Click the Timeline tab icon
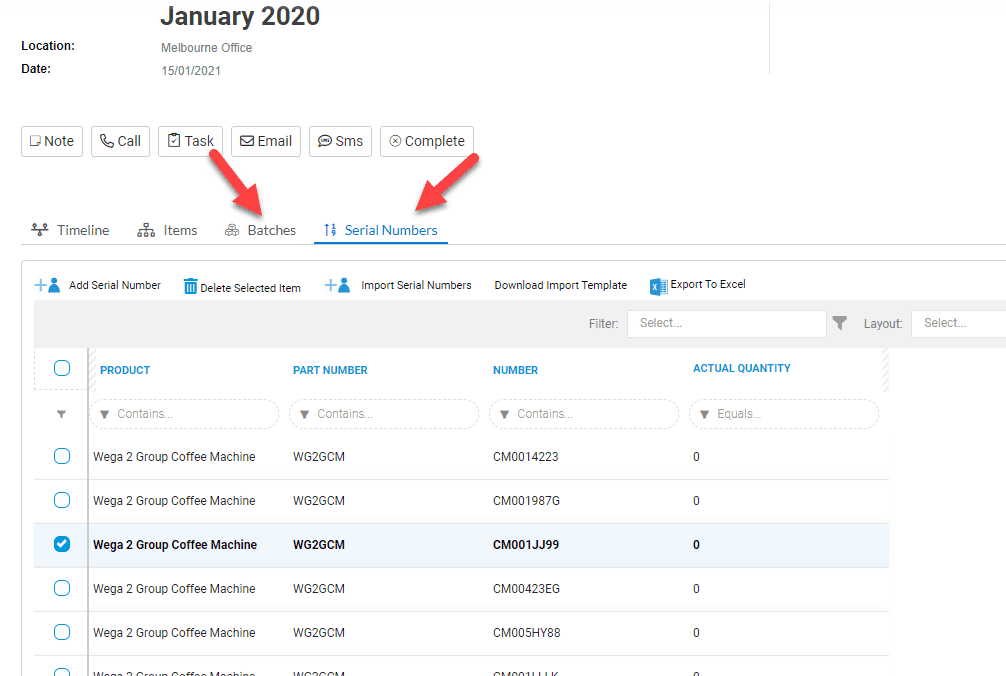 tap(40, 230)
